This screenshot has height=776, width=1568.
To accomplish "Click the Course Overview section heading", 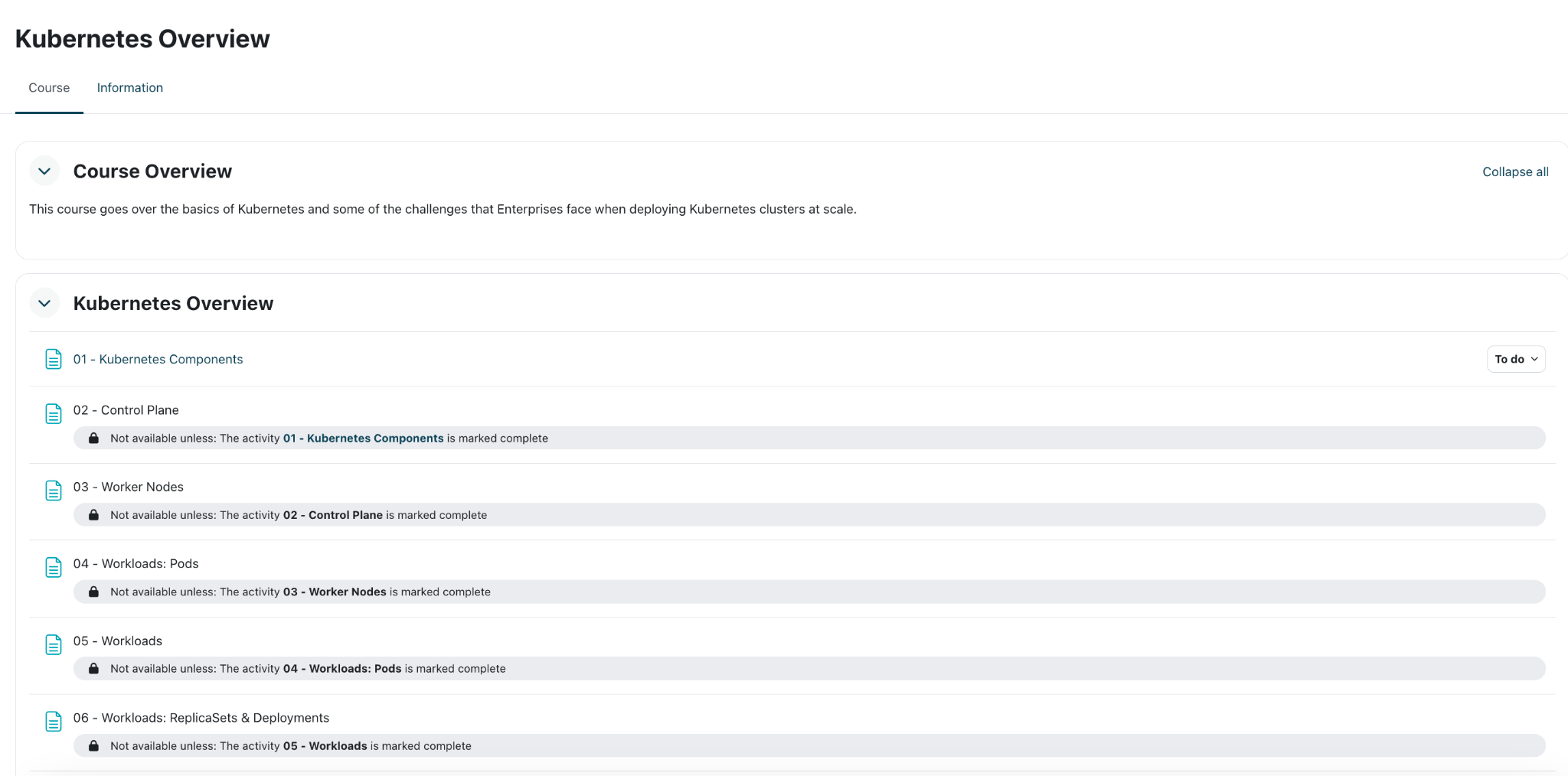I will coord(152,171).
